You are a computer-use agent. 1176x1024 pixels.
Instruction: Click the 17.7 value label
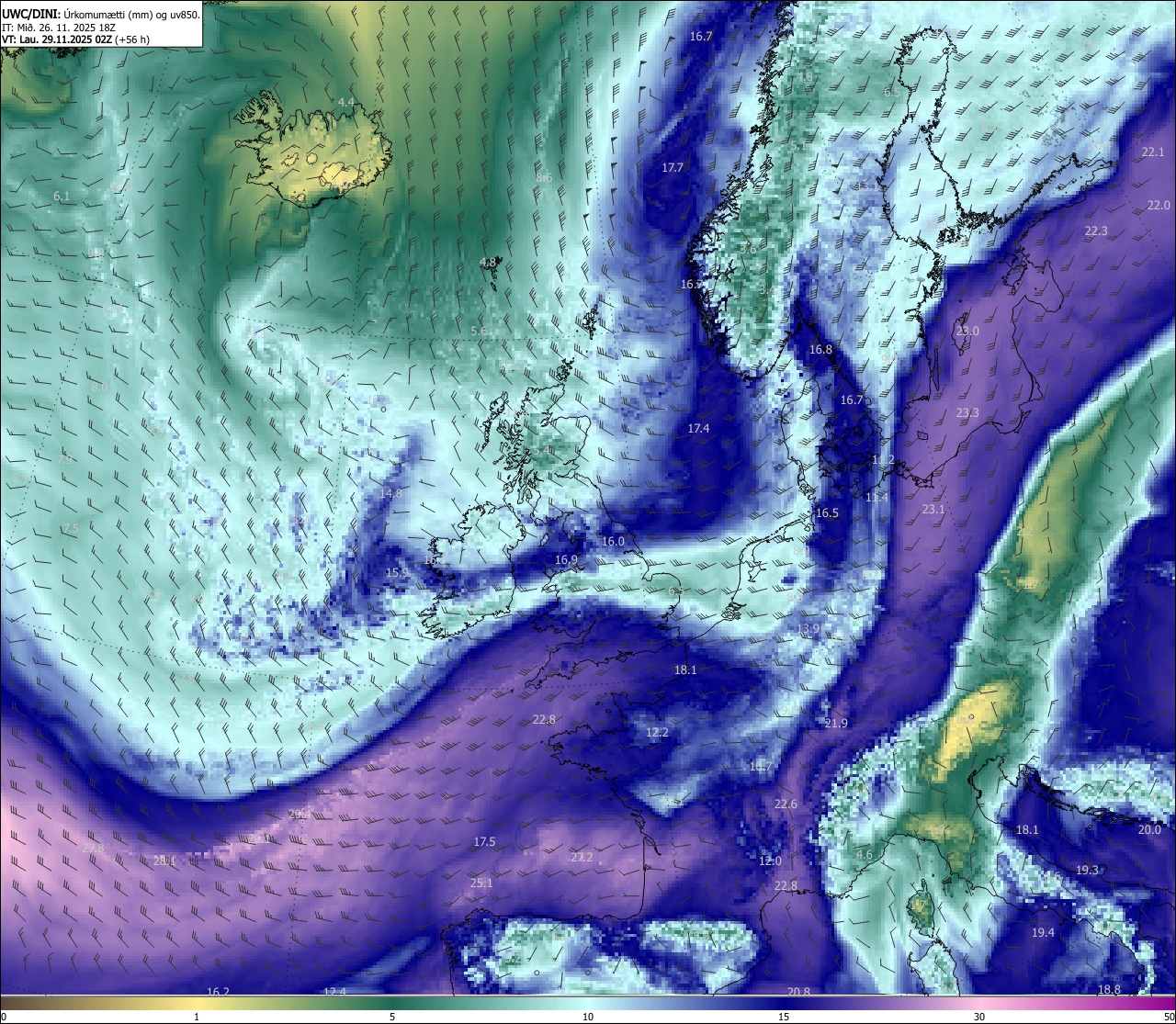pos(673,168)
